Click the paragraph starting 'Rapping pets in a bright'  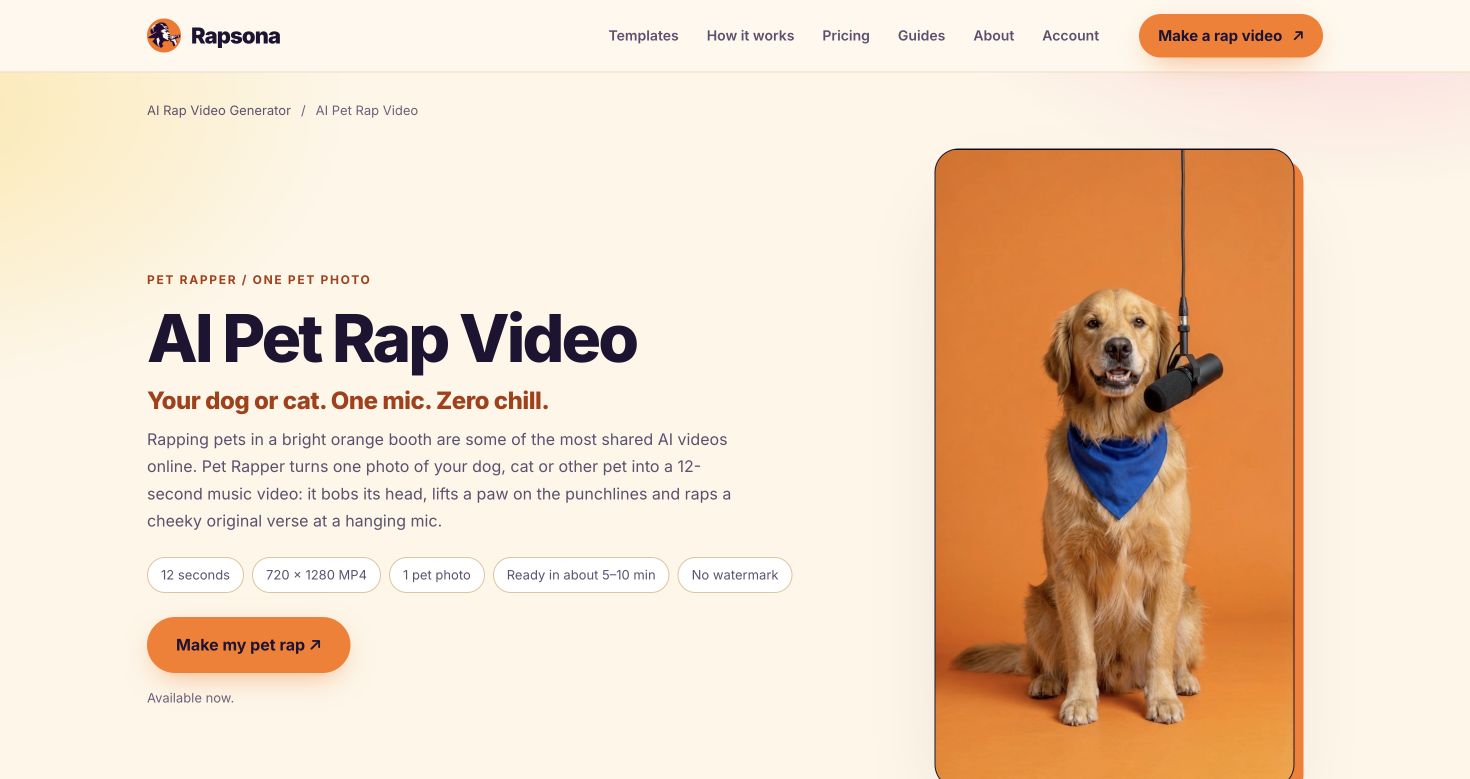point(440,480)
